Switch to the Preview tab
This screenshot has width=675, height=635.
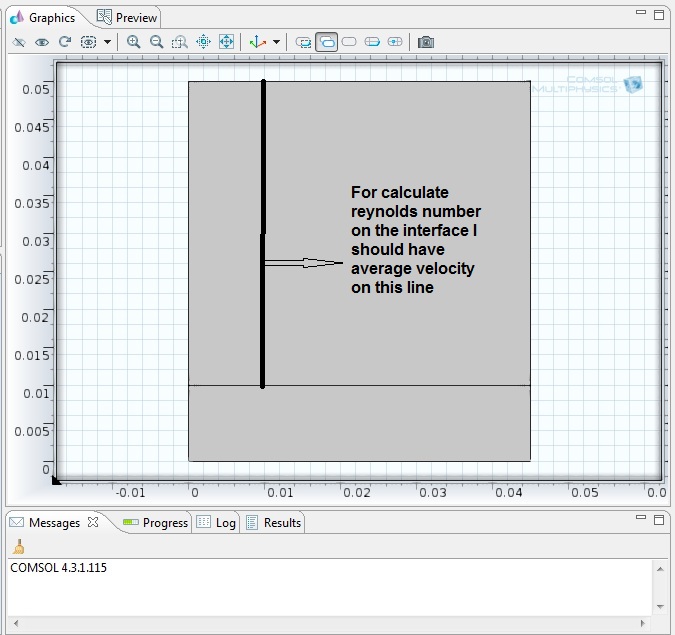[127, 18]
